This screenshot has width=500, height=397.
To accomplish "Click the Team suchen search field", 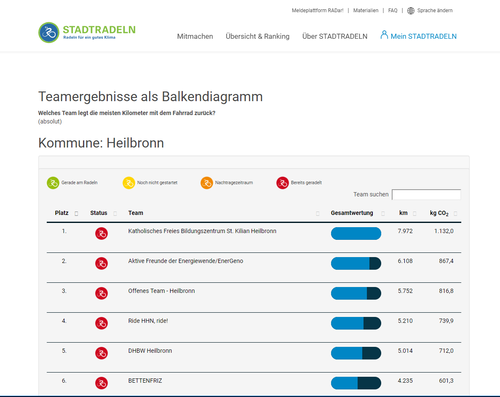I will click(x=426, y=194).
